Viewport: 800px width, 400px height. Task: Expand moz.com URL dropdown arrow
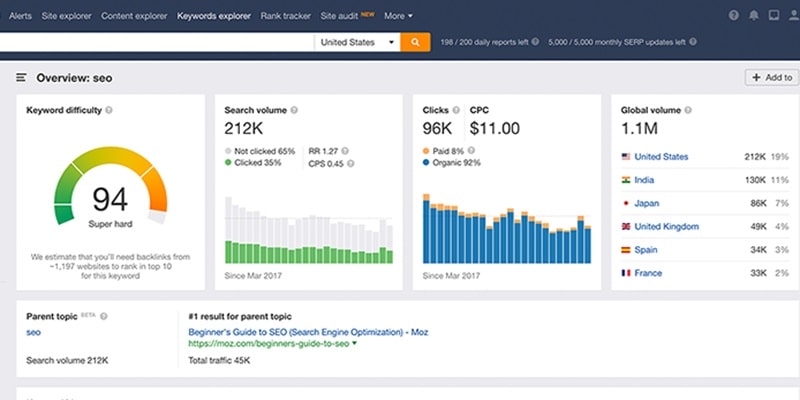tap(354, 344)
